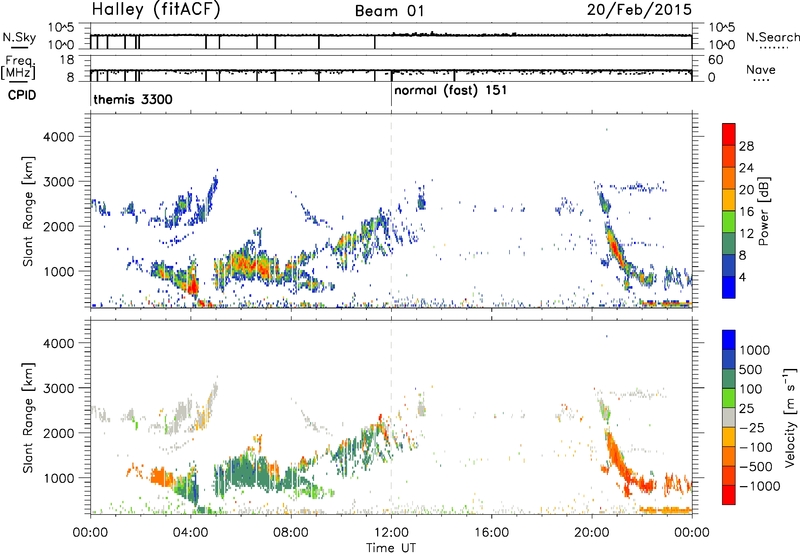Click the 28 label on Power colorbar
Viewport: 800px width, 554px height.
click(746, 146)
